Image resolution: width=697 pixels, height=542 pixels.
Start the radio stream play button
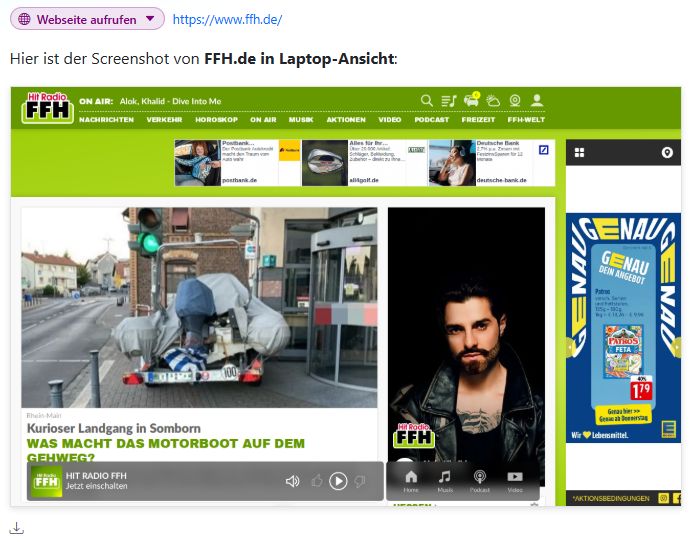point(338,481)
